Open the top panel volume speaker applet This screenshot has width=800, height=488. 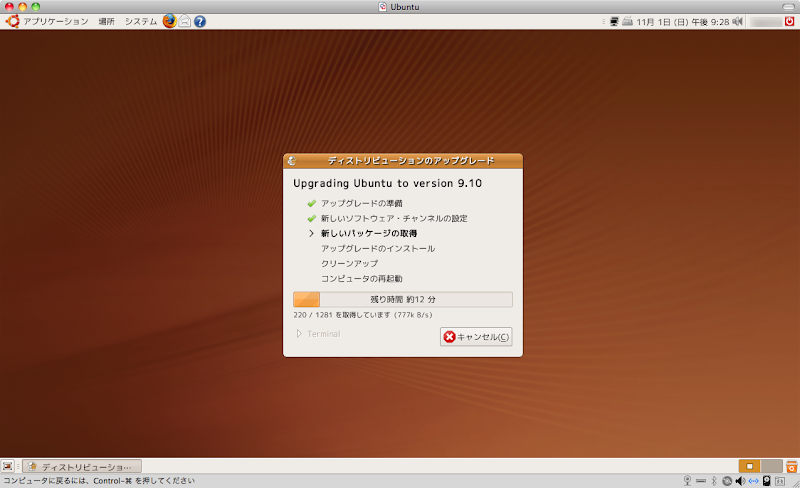click(x=737, y=21)
